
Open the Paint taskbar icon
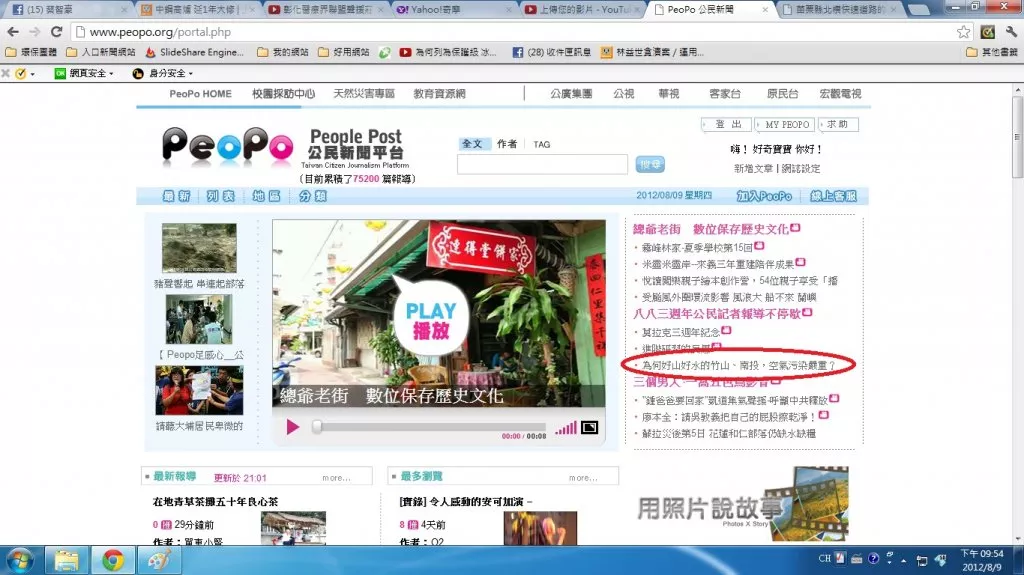[x=159, y=561]
